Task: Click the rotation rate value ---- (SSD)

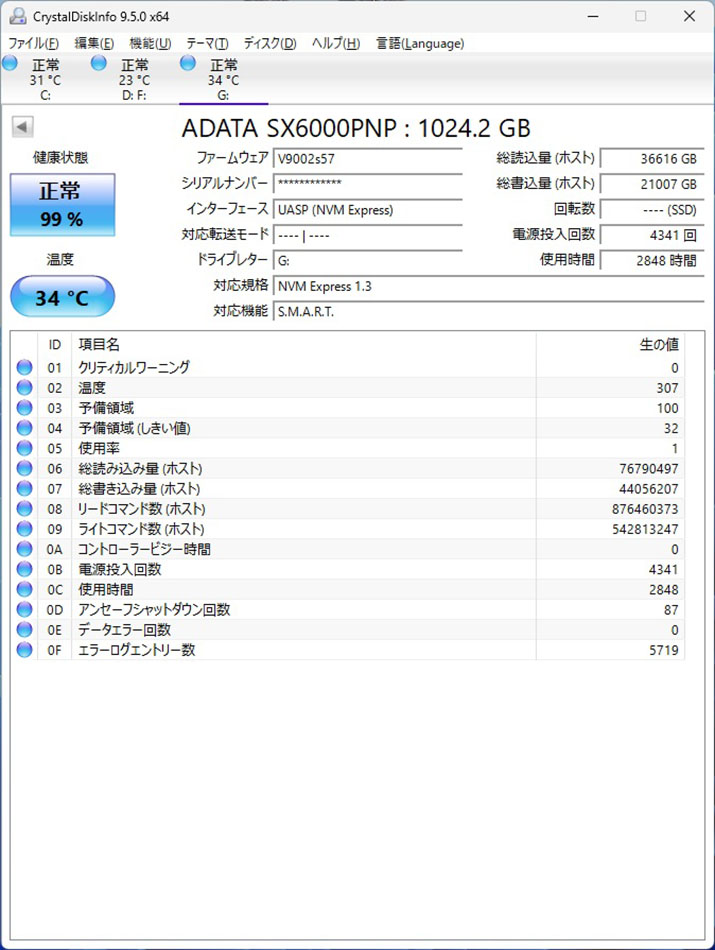Action: coord(653,210)
